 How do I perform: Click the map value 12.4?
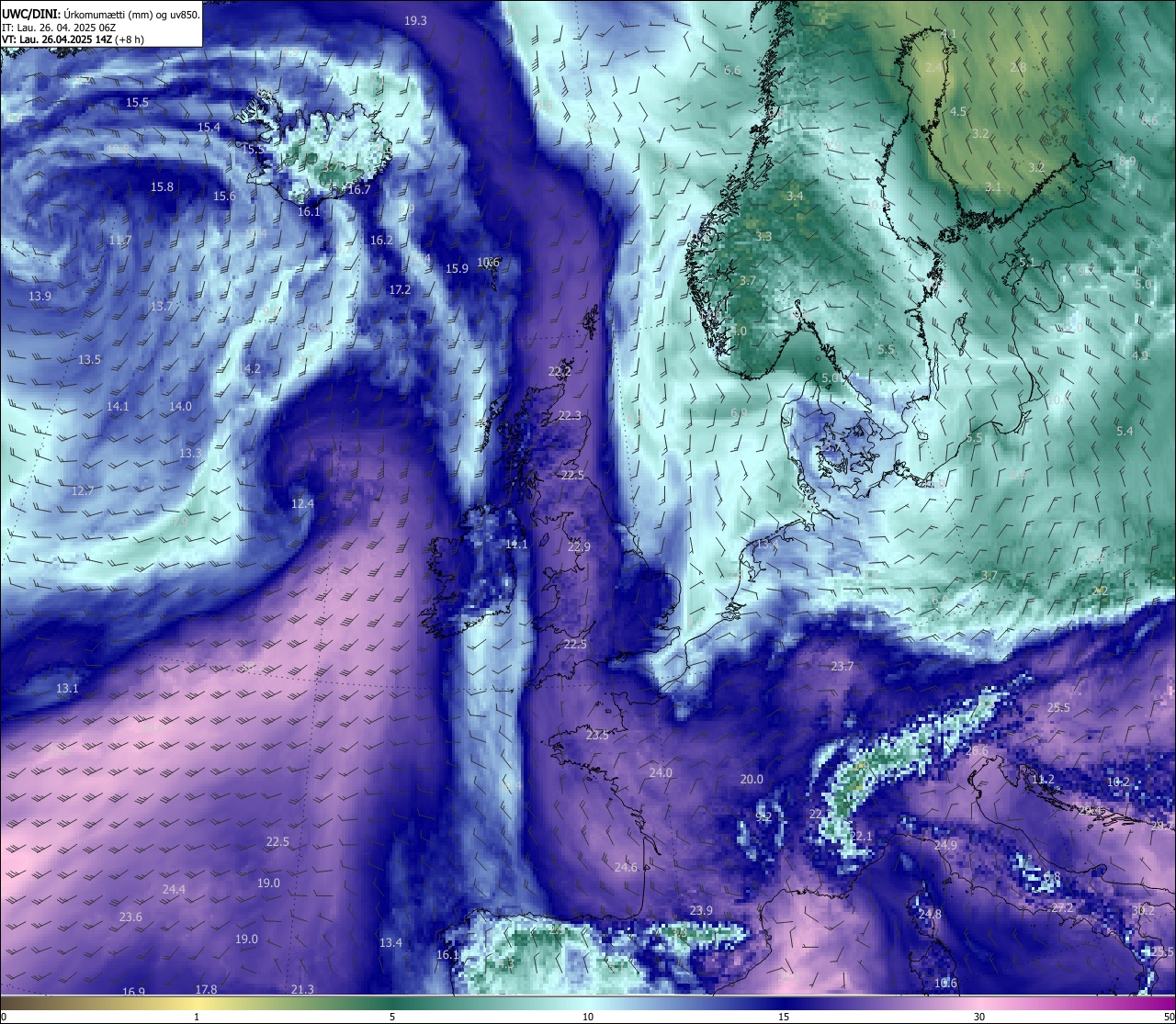(302, 503)
